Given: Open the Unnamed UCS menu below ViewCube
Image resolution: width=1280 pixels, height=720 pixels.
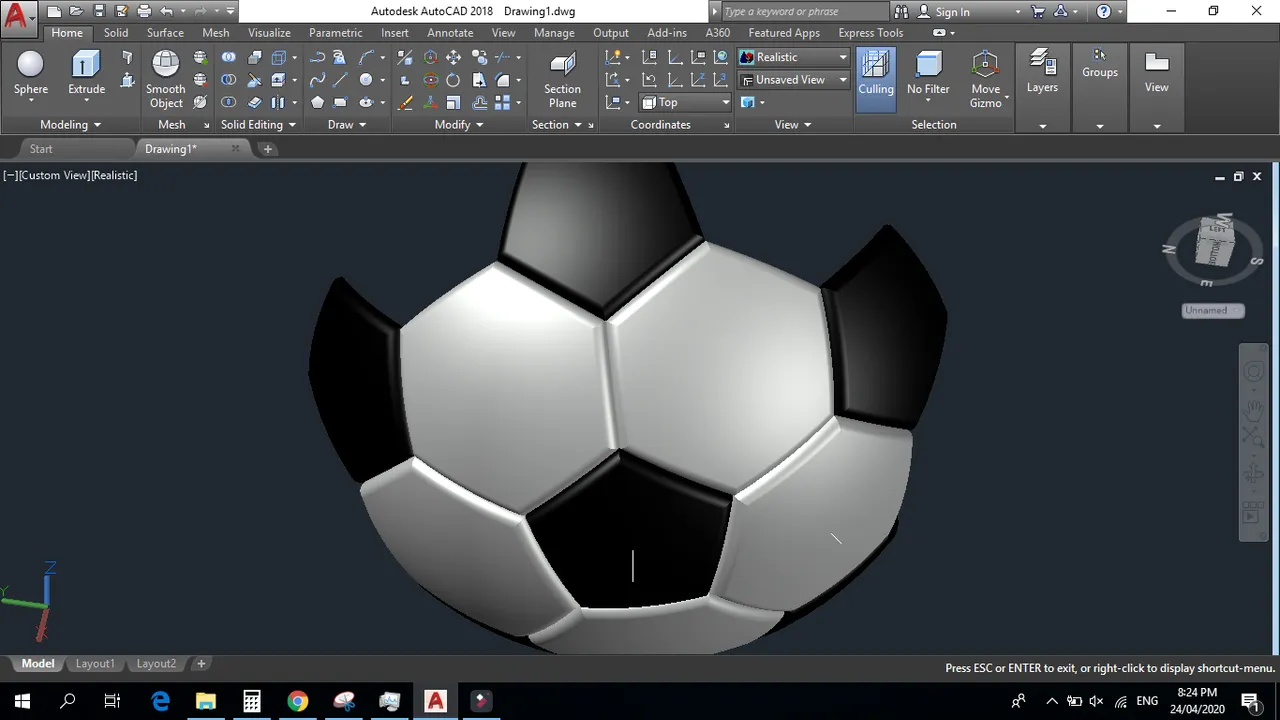Looking at the screenshot, I should (1213, 310).
